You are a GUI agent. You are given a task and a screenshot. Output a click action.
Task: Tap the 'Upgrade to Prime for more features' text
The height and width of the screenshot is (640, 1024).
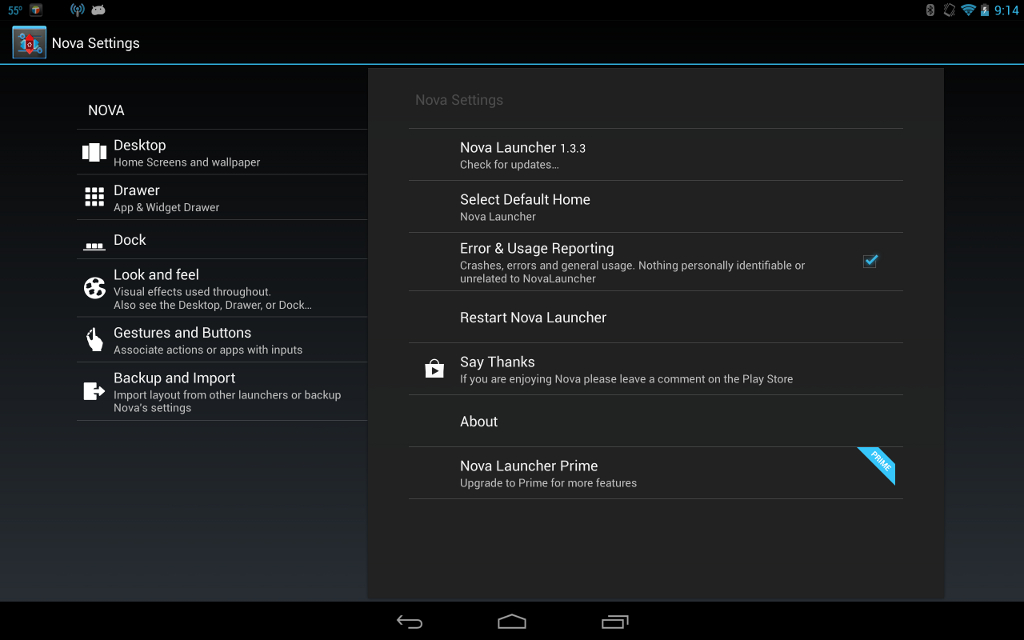(x=548, y=483)
